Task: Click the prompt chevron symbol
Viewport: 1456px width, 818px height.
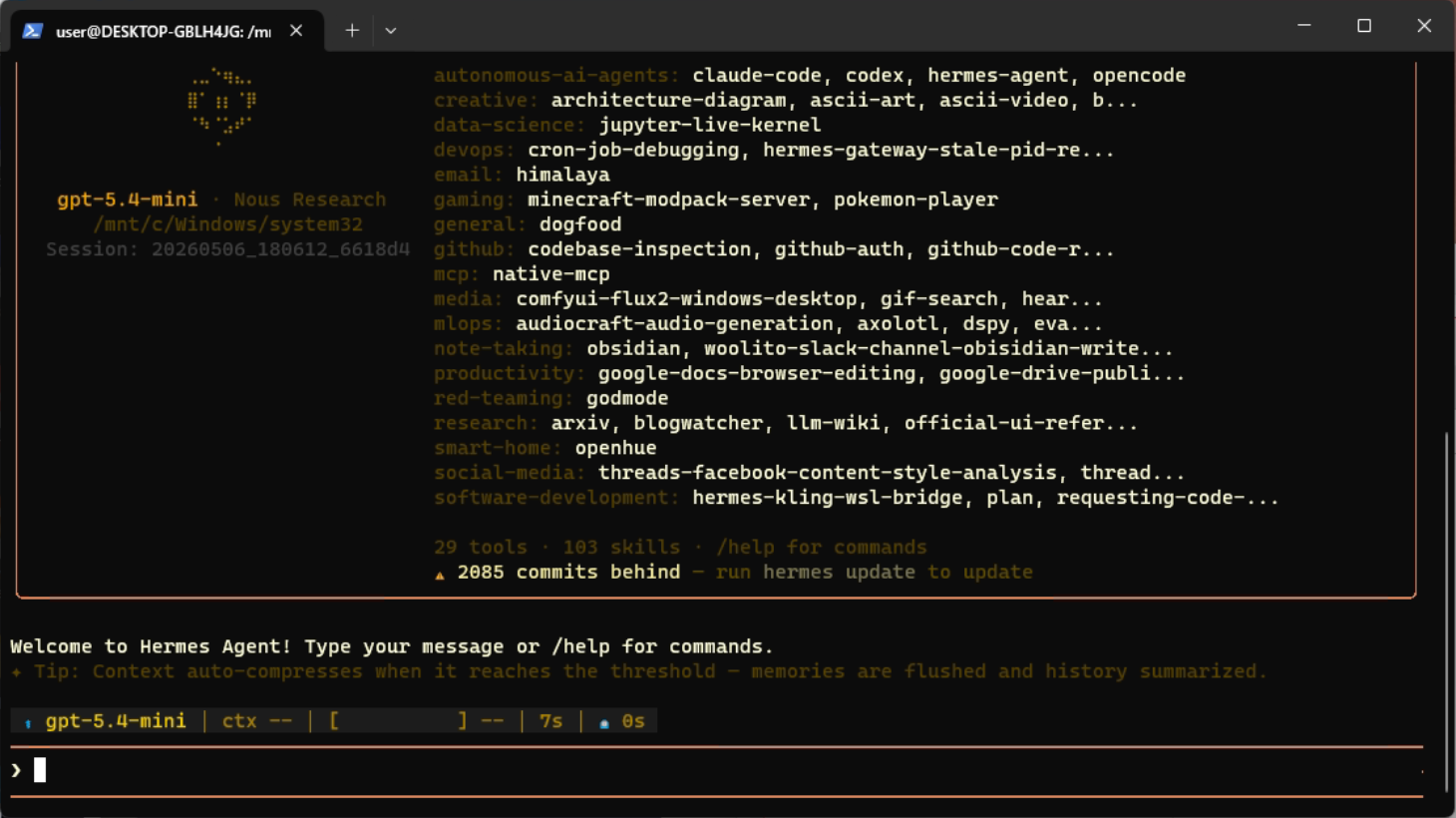Action: [16, 770]
